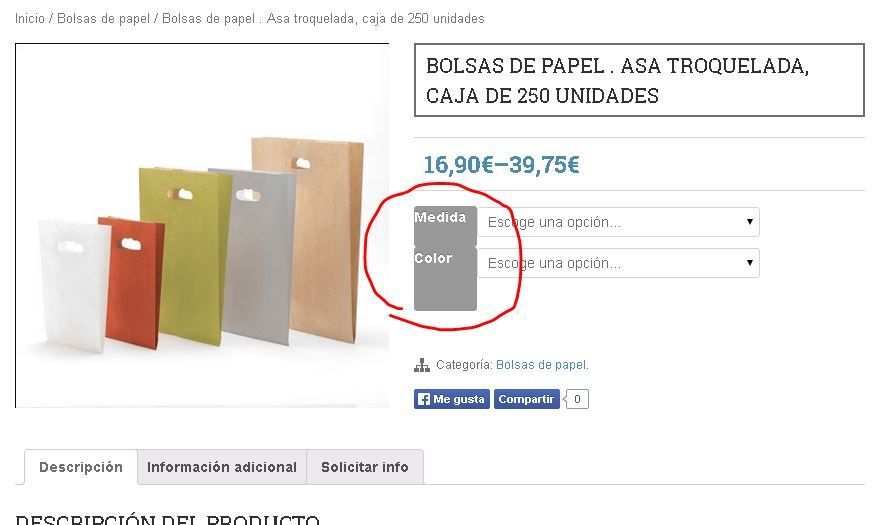Click the Facebook logo in Me gusta
The height and width of the screenshot is (525, 891).
pos(424,399)
